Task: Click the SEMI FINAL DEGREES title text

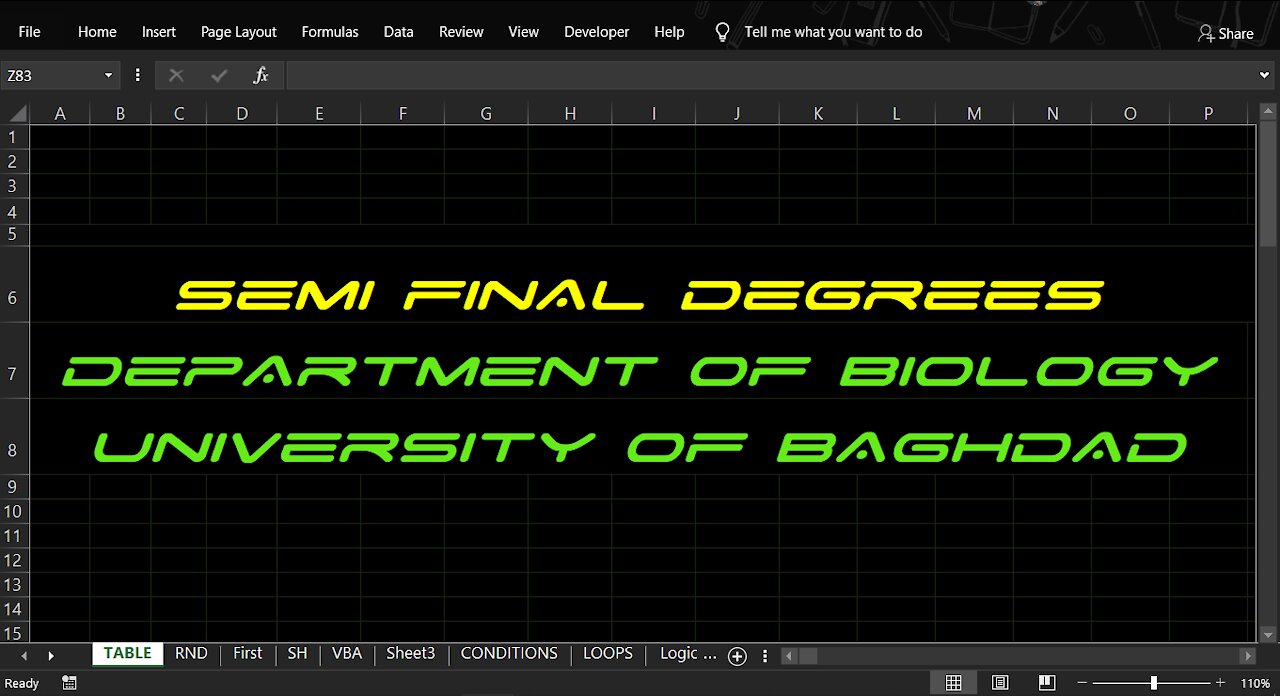Action: [640, 295]
